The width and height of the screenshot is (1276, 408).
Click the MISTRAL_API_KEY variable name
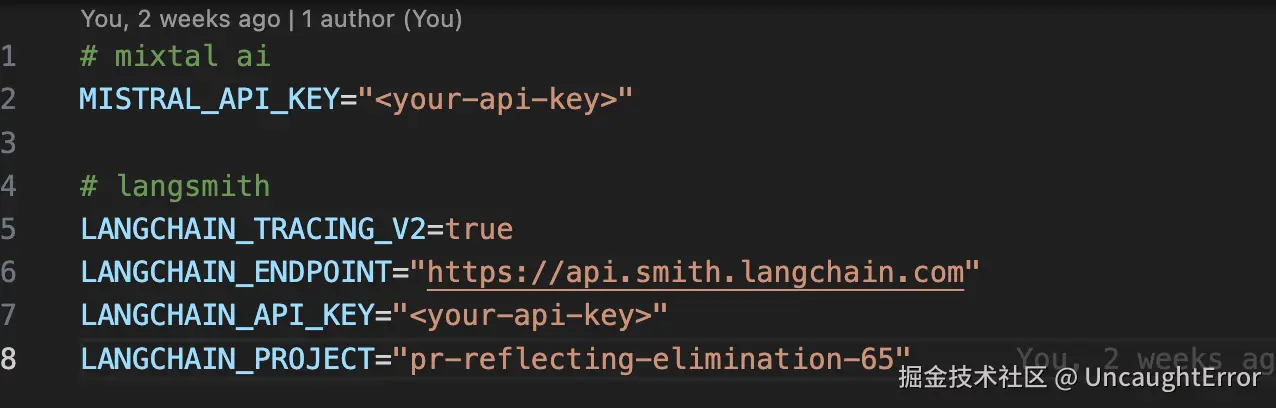(x=209, y=100)
